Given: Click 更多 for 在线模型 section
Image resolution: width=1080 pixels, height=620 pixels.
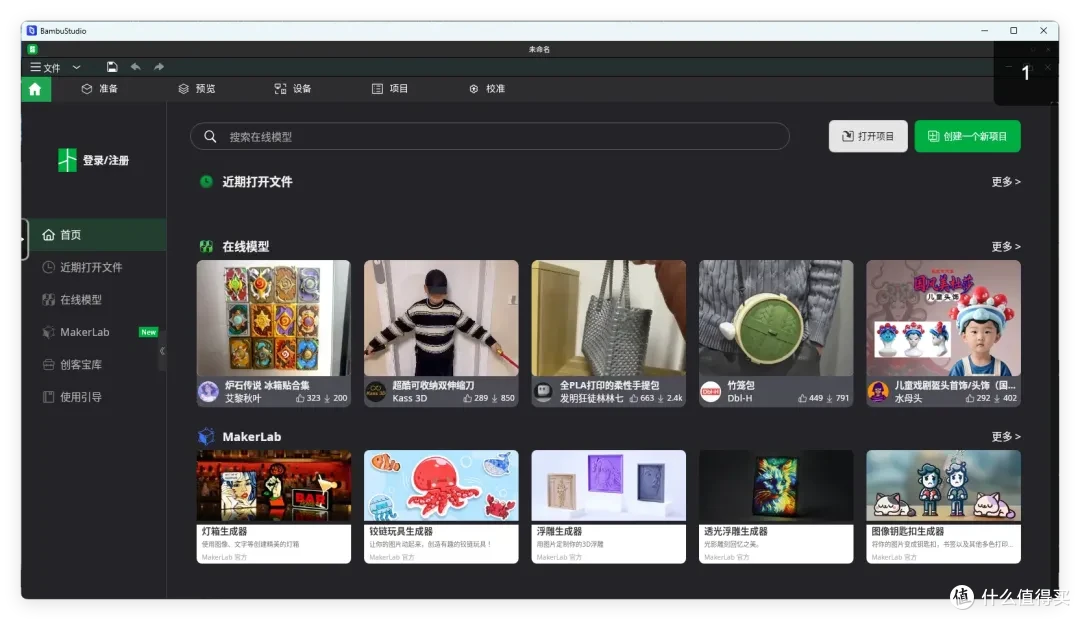Looking at the screenshot, I should click(x=1006, y=247).
